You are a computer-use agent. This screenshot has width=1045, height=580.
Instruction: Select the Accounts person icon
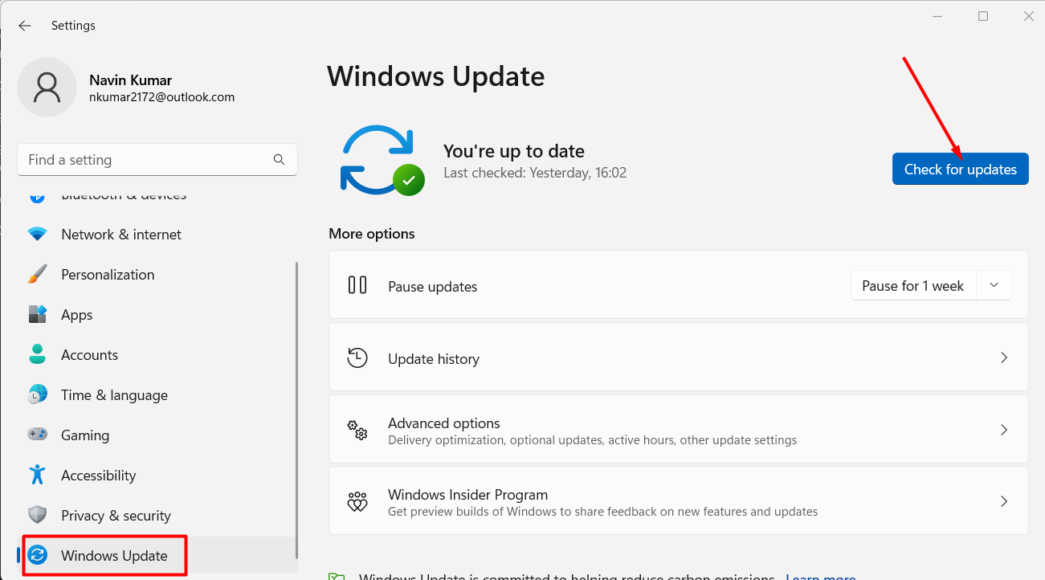tap(37, 354)
